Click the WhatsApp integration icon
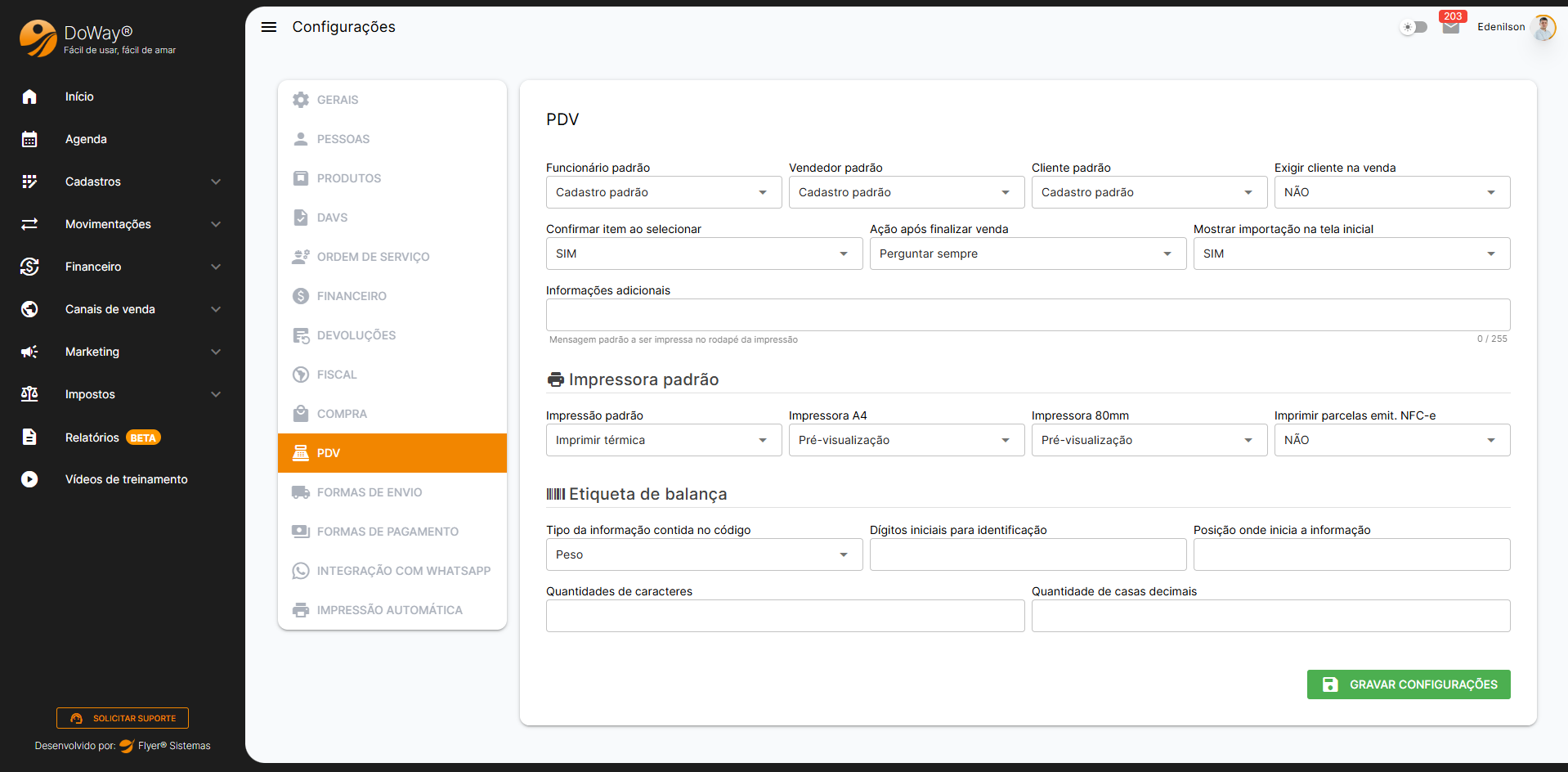Viewport: 1568px width, 772px height. [x=301, y=571]
